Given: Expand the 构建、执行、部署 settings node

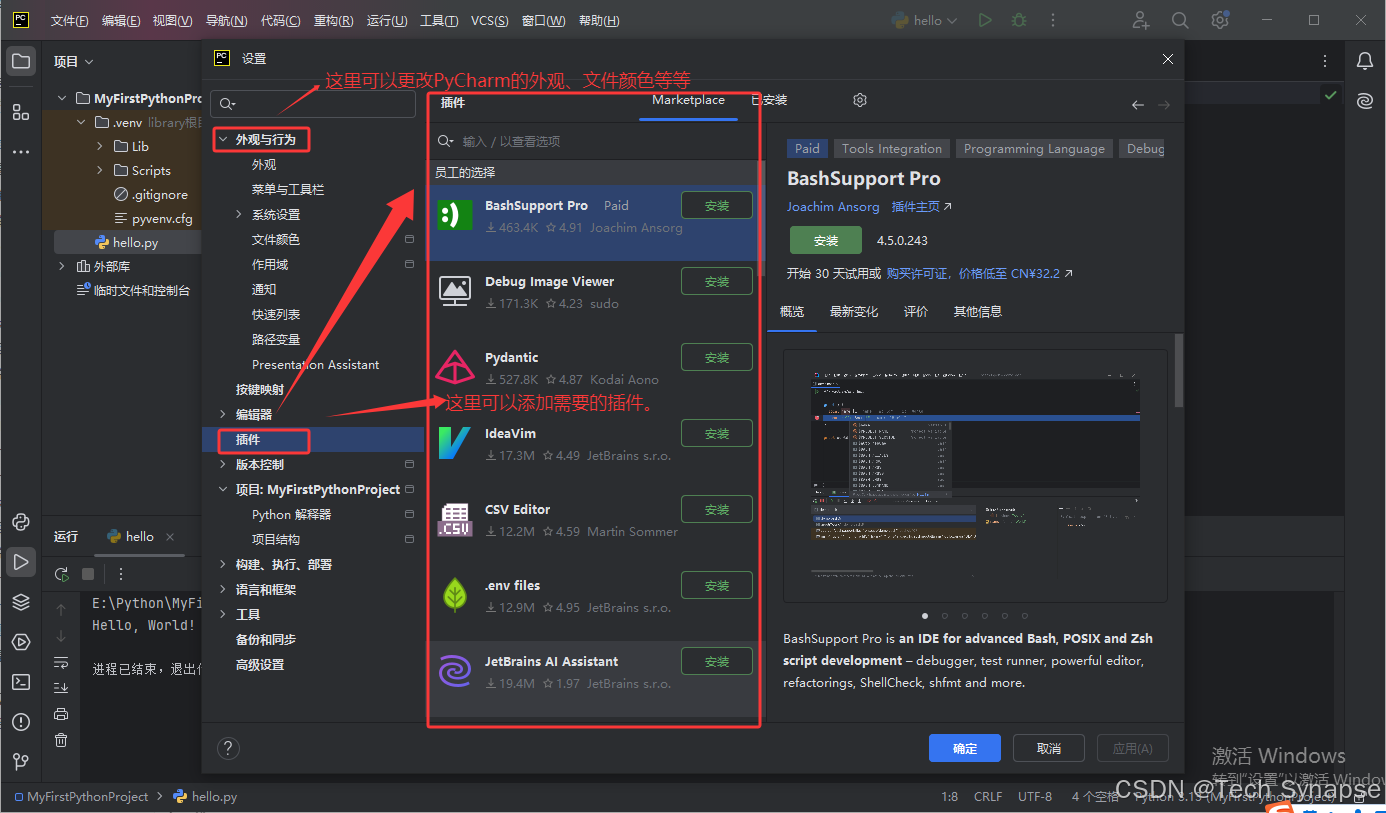Looking at the screenshot, I should pyautogui.click(x=222, y=564).
